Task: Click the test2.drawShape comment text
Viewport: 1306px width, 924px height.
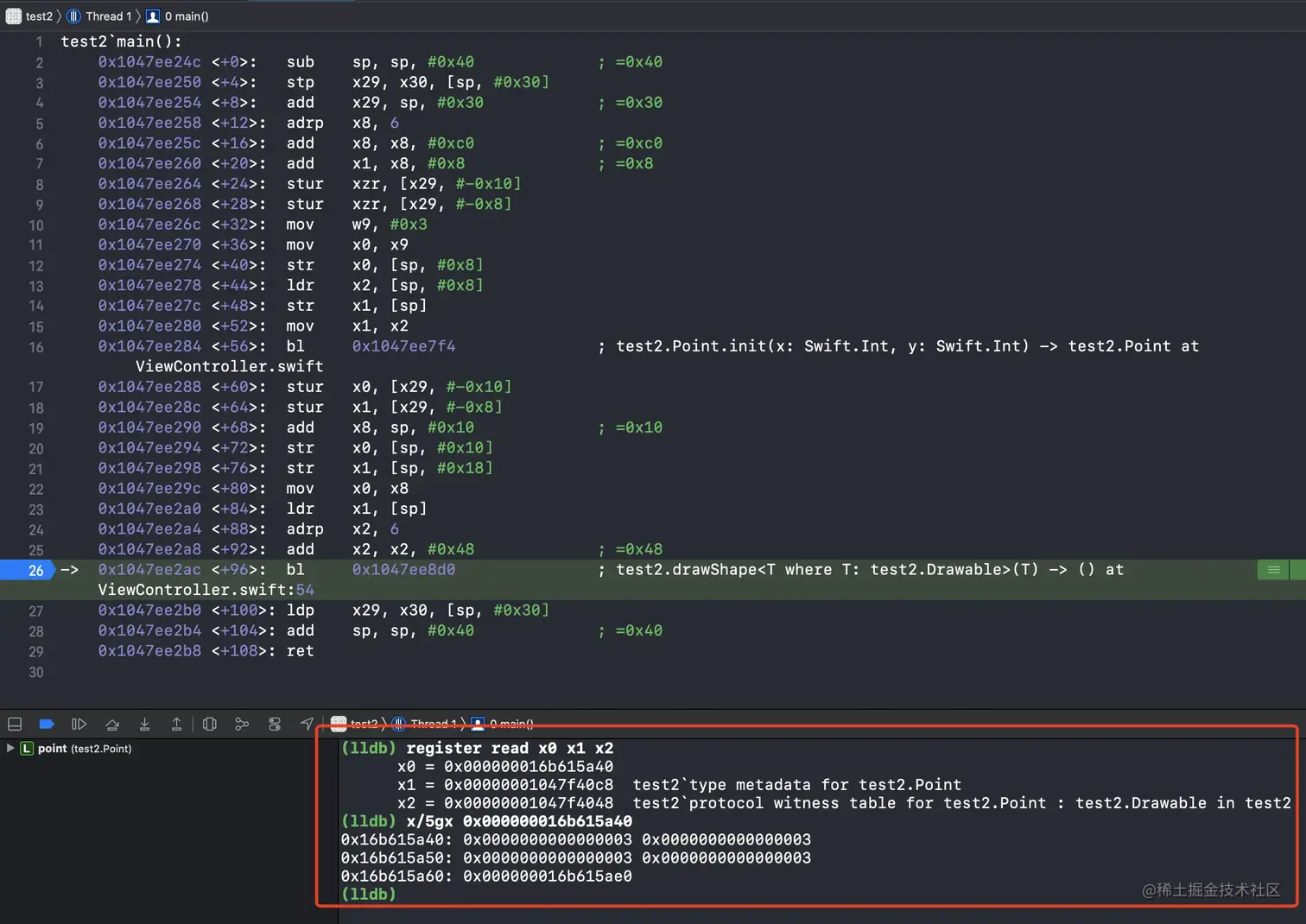Action: click(870, 569)
